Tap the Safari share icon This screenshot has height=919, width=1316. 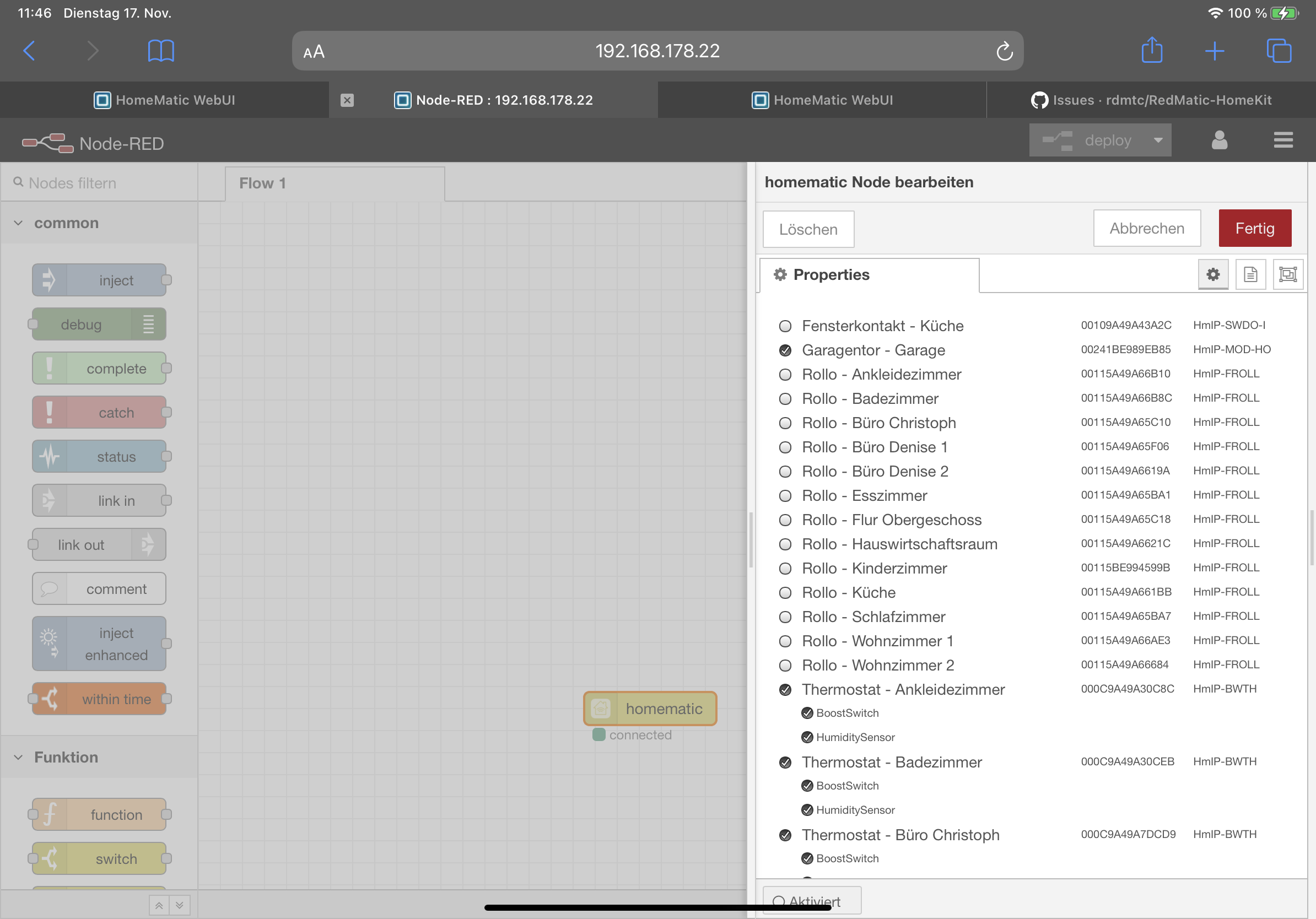[x=1152, y=51]
